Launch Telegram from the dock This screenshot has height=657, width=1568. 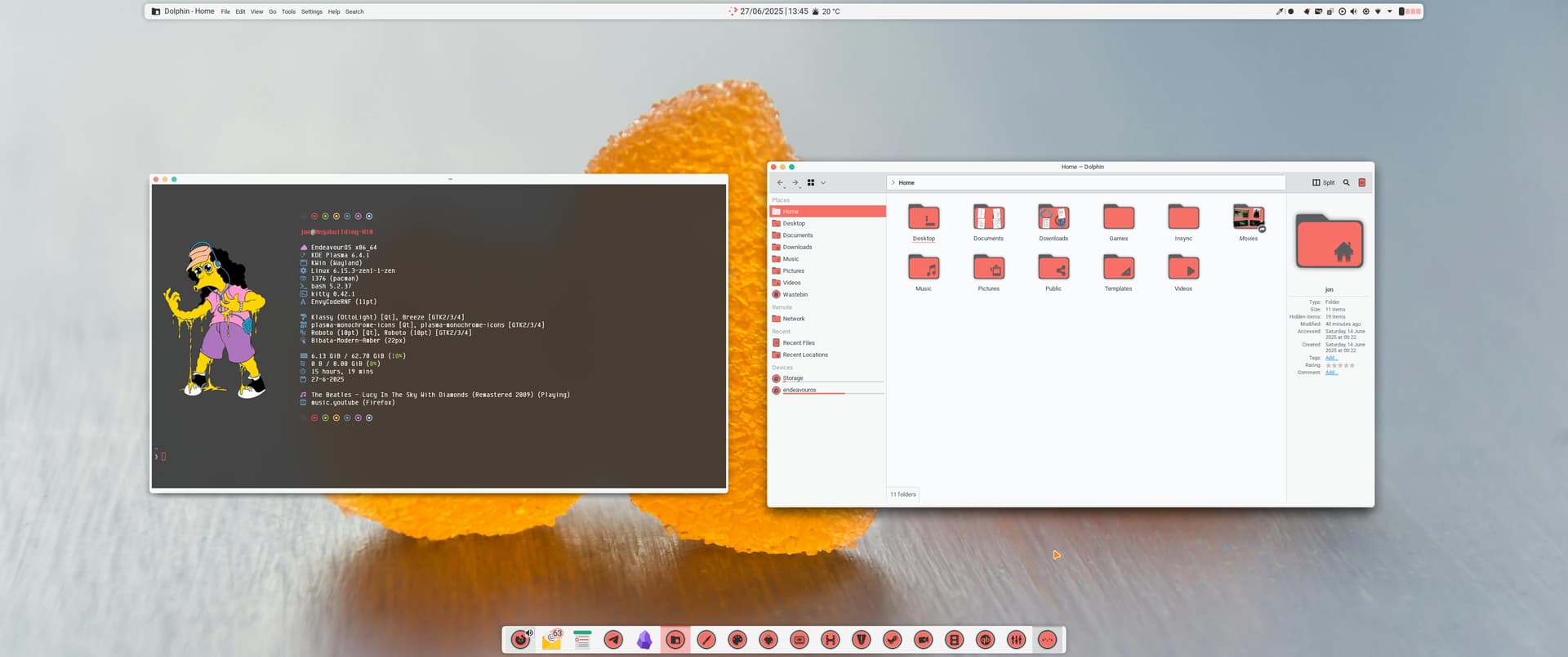click(613, 640)
